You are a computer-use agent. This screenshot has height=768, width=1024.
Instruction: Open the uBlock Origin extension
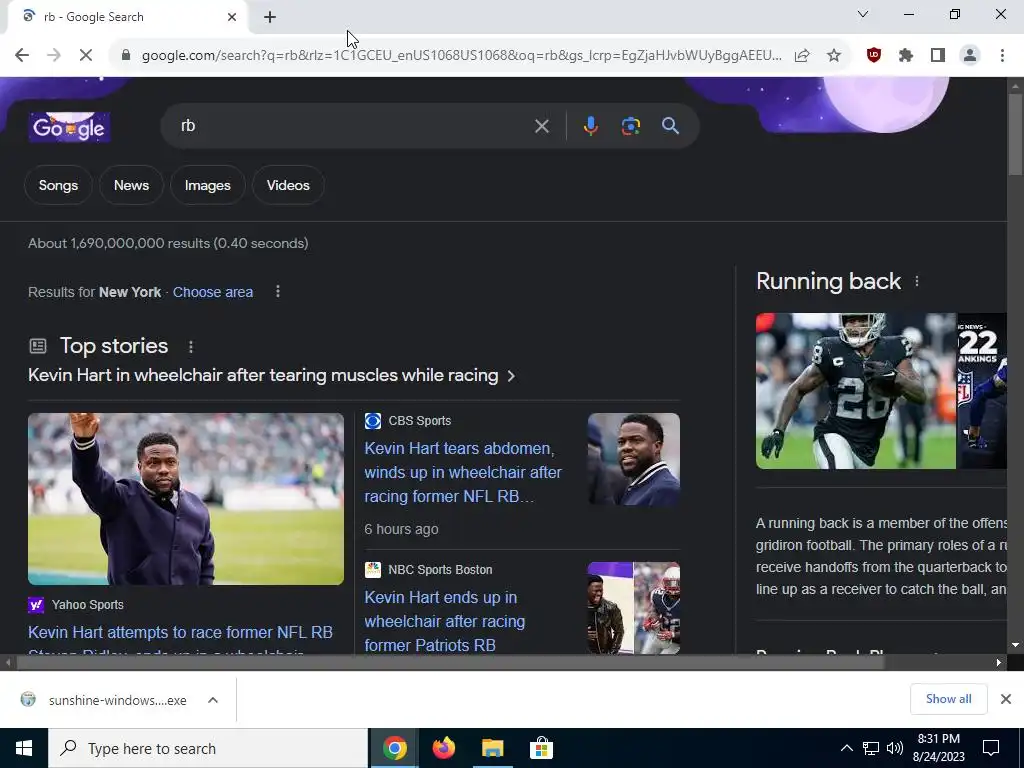[x=874, y=56]
